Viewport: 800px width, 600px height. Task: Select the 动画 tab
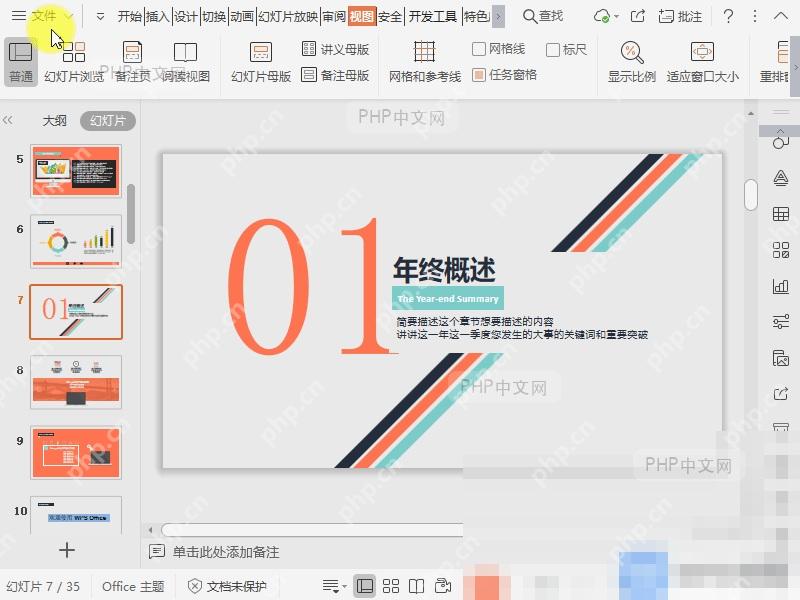[242, 17]
